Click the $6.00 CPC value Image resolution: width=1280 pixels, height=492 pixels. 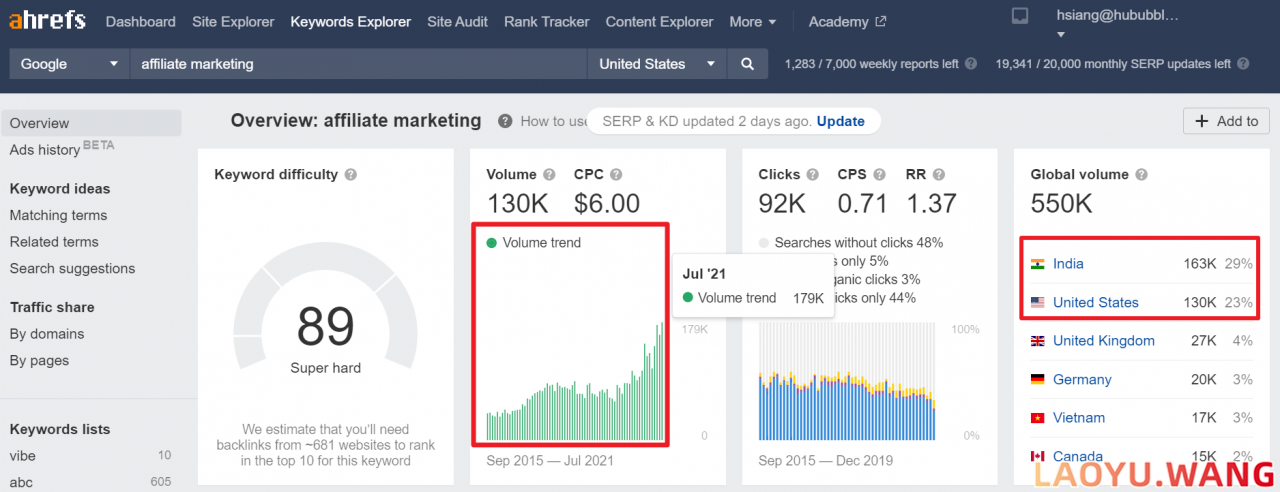pos(607,204)
